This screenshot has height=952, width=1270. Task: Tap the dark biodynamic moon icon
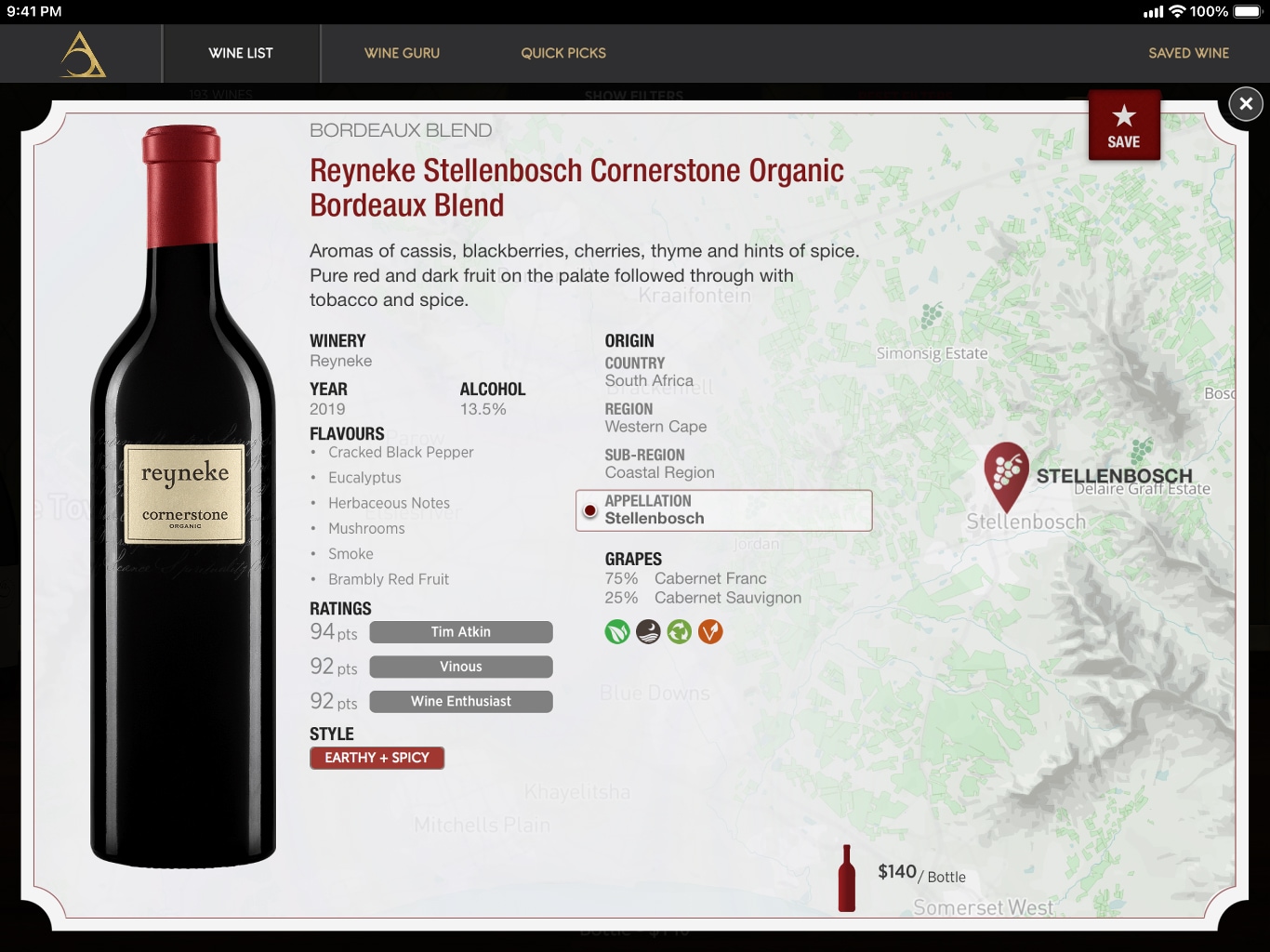click(648, 632)
